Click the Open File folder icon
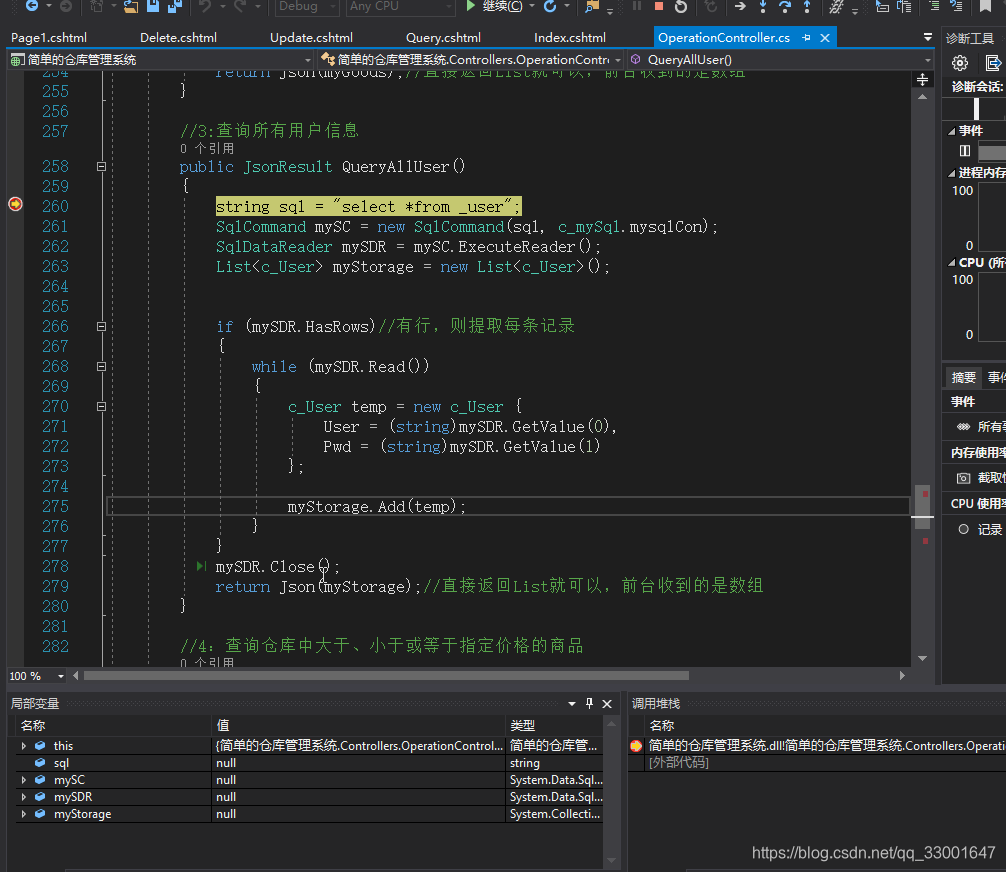Image resolution: width=1006 pixels, height=872 pixels. pos(131,6)
